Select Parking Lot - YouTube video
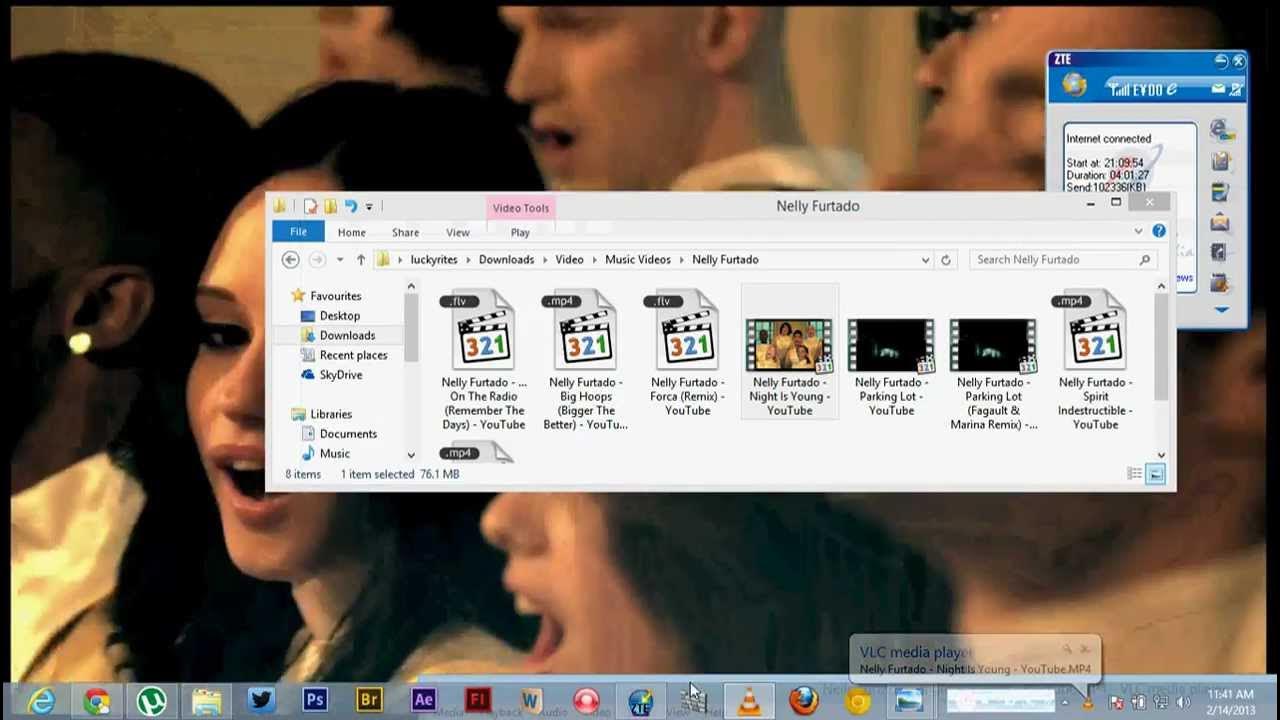Image resolution: width=1280 pixels, height=720 pixels. pyautogui.click(x=892, y=354)
